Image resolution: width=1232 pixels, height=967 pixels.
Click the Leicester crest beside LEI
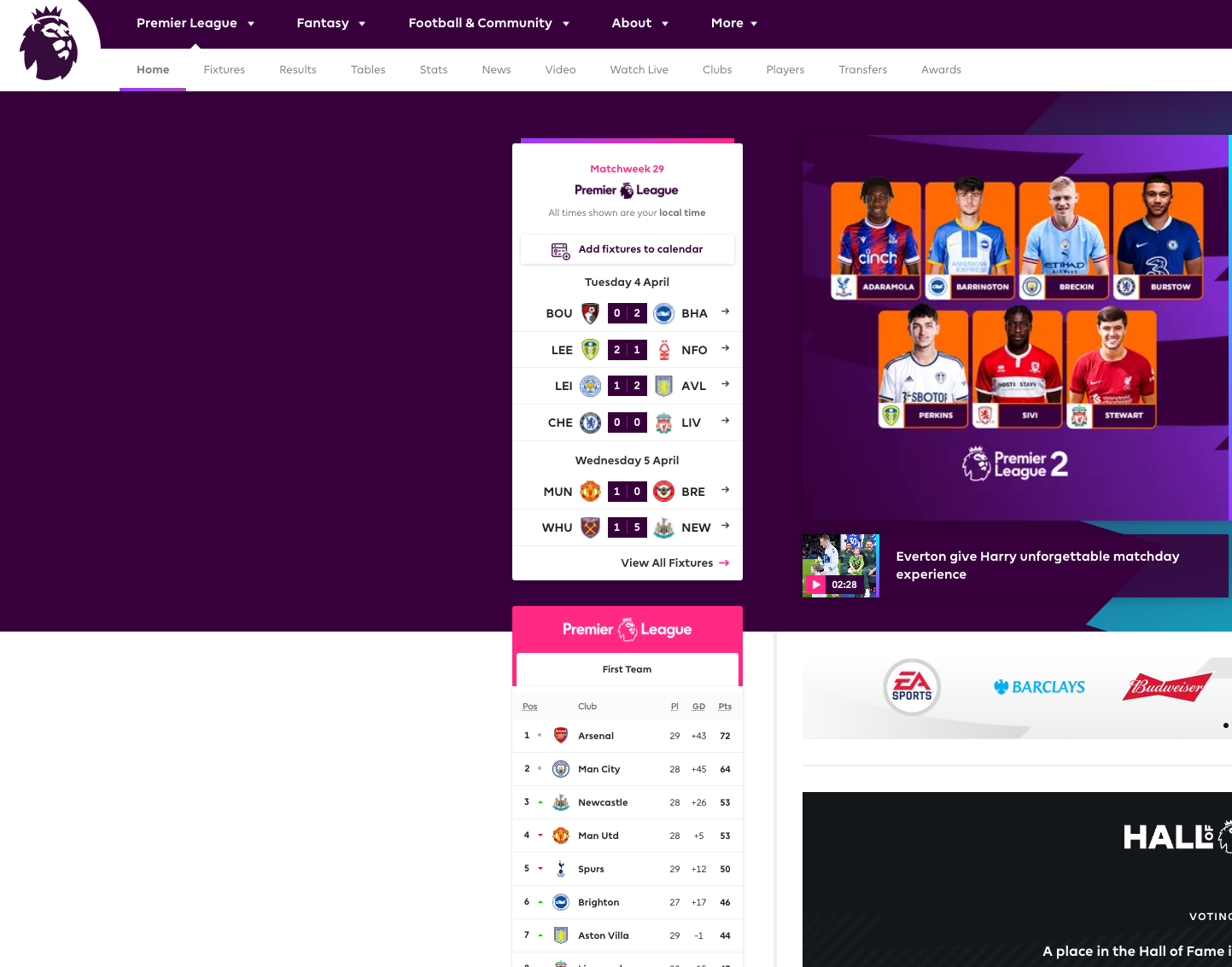590,386
